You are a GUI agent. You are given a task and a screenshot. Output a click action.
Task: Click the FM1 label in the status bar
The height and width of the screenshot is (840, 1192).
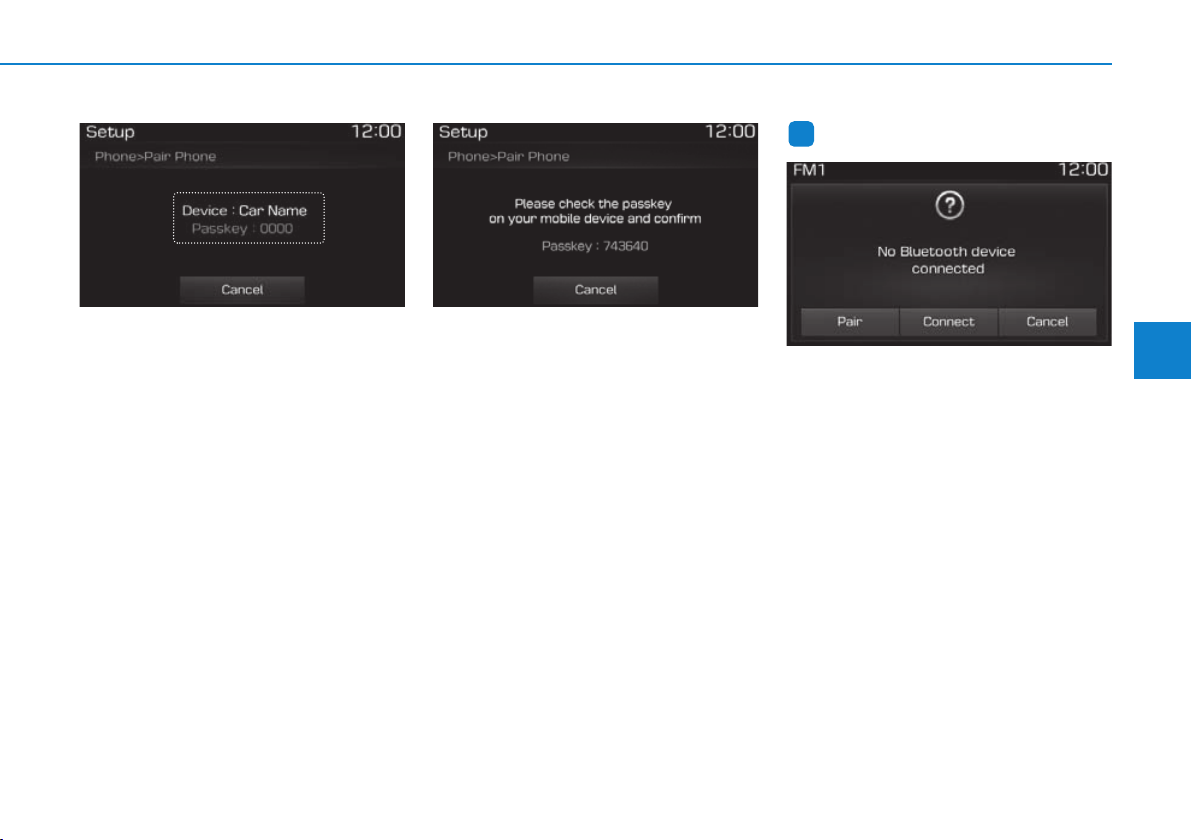(x=809, y=170)
